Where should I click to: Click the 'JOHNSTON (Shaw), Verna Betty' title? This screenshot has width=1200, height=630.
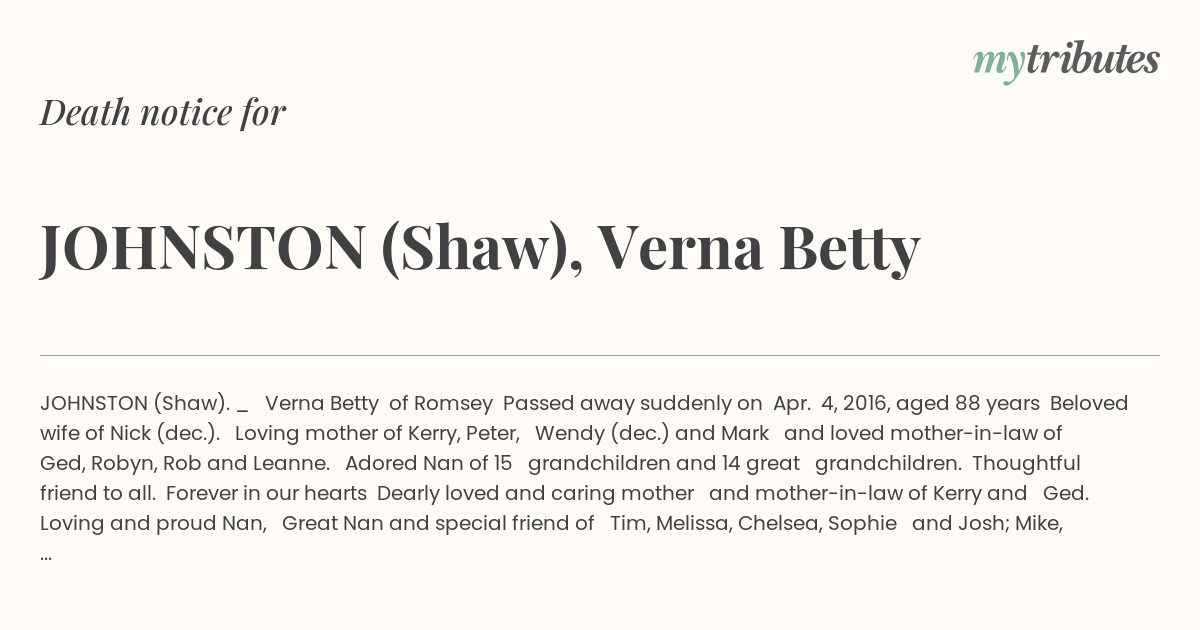pos(479,249)
